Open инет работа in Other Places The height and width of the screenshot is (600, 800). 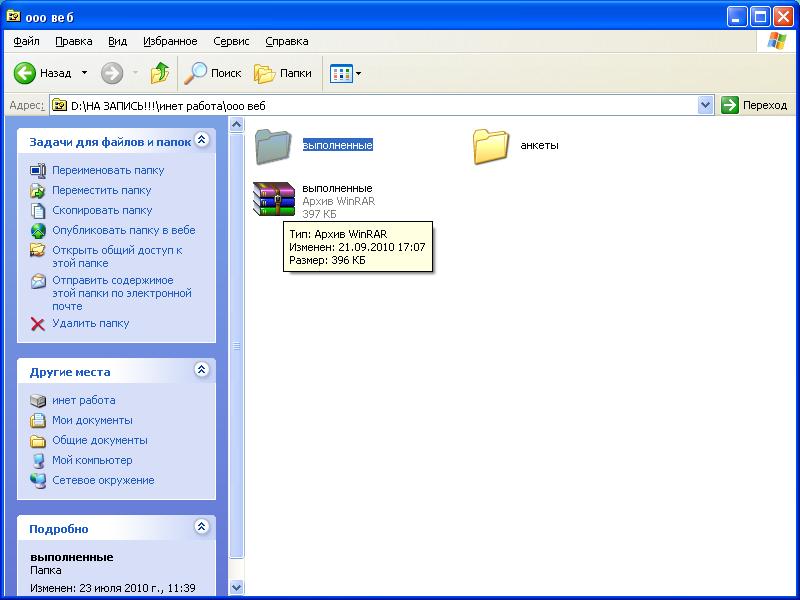coord(84,401)
